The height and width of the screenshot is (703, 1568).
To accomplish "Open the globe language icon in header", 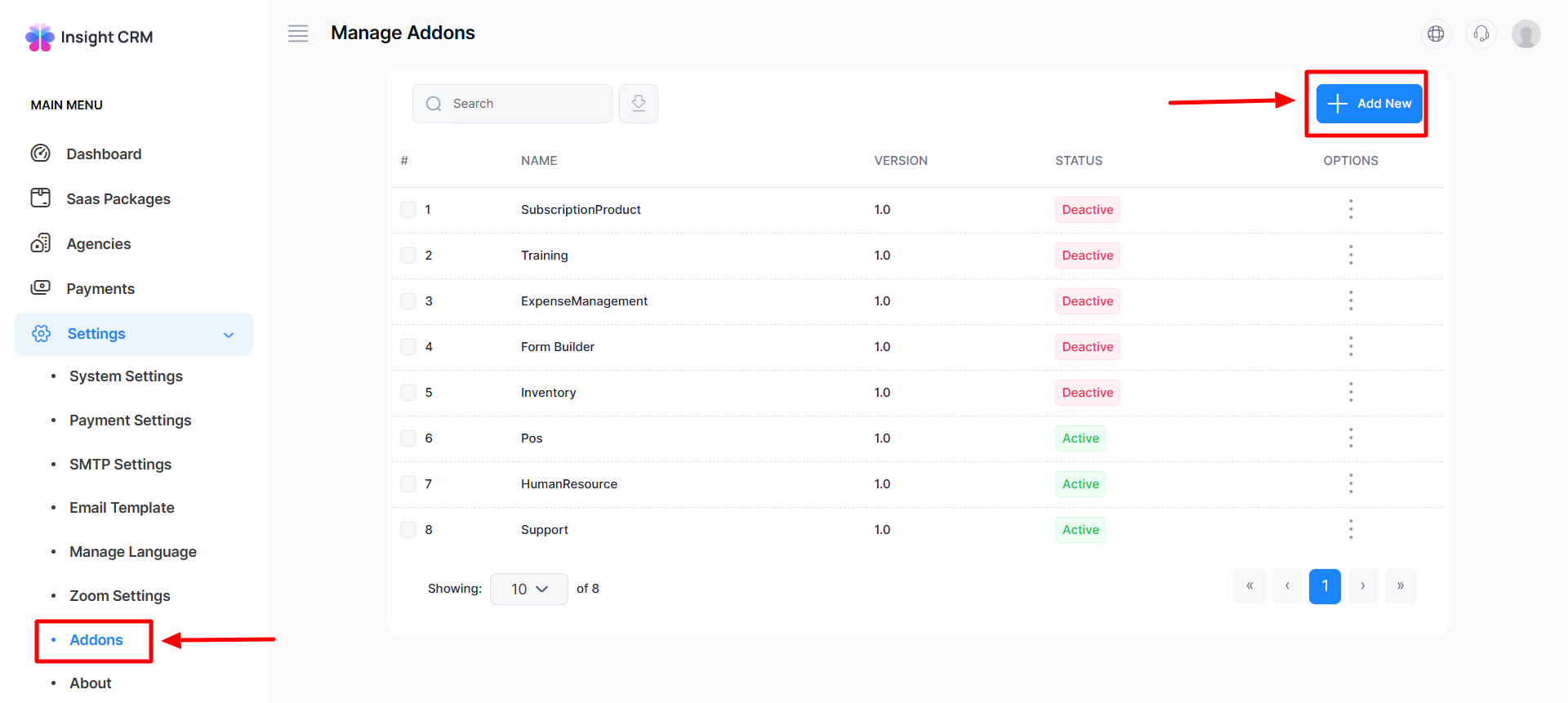I will pos(1436,33).
